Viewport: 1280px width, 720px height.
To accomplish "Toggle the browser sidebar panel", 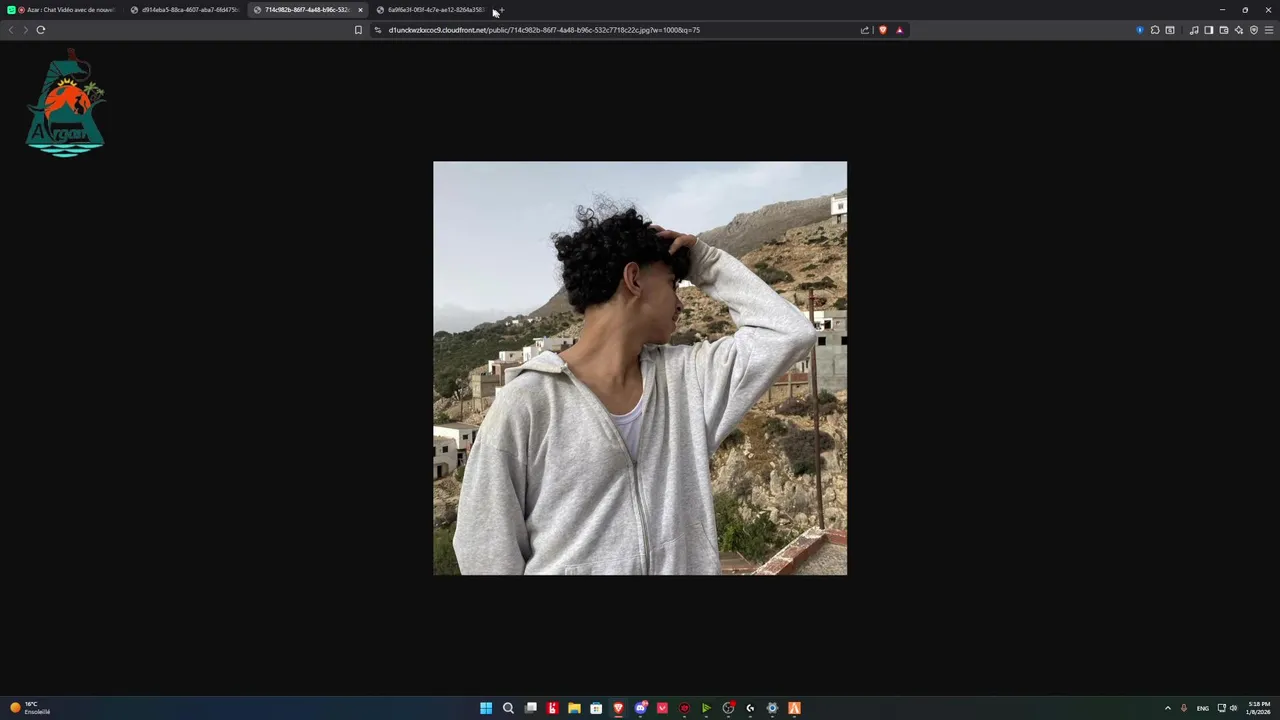I will tap(1209, 30).
